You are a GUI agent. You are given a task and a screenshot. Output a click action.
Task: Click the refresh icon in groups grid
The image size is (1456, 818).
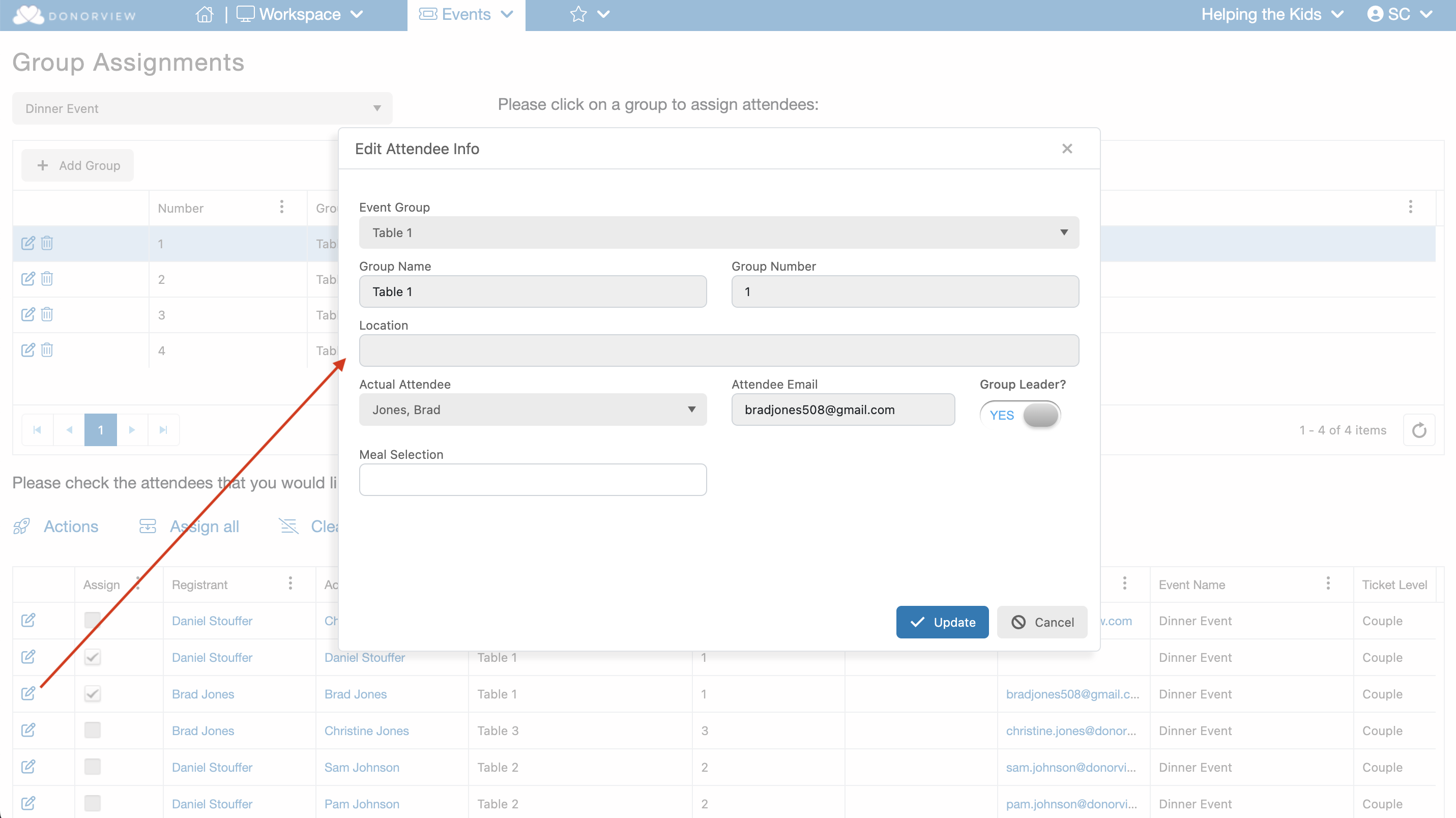click(1419, 430)
